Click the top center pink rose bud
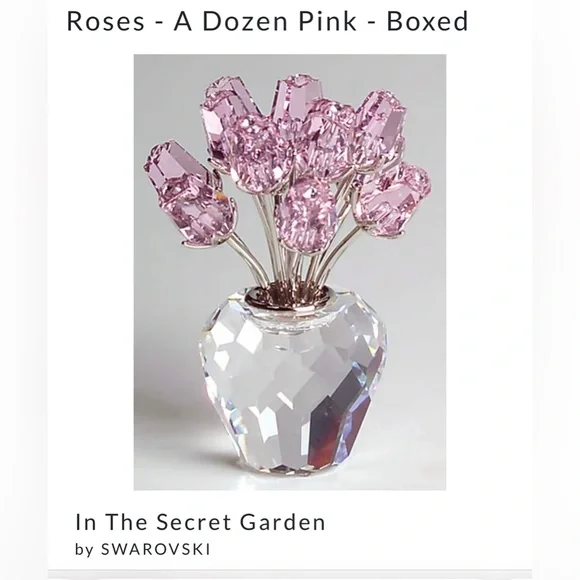Screen dimensions: 580x580 [297, 96]
